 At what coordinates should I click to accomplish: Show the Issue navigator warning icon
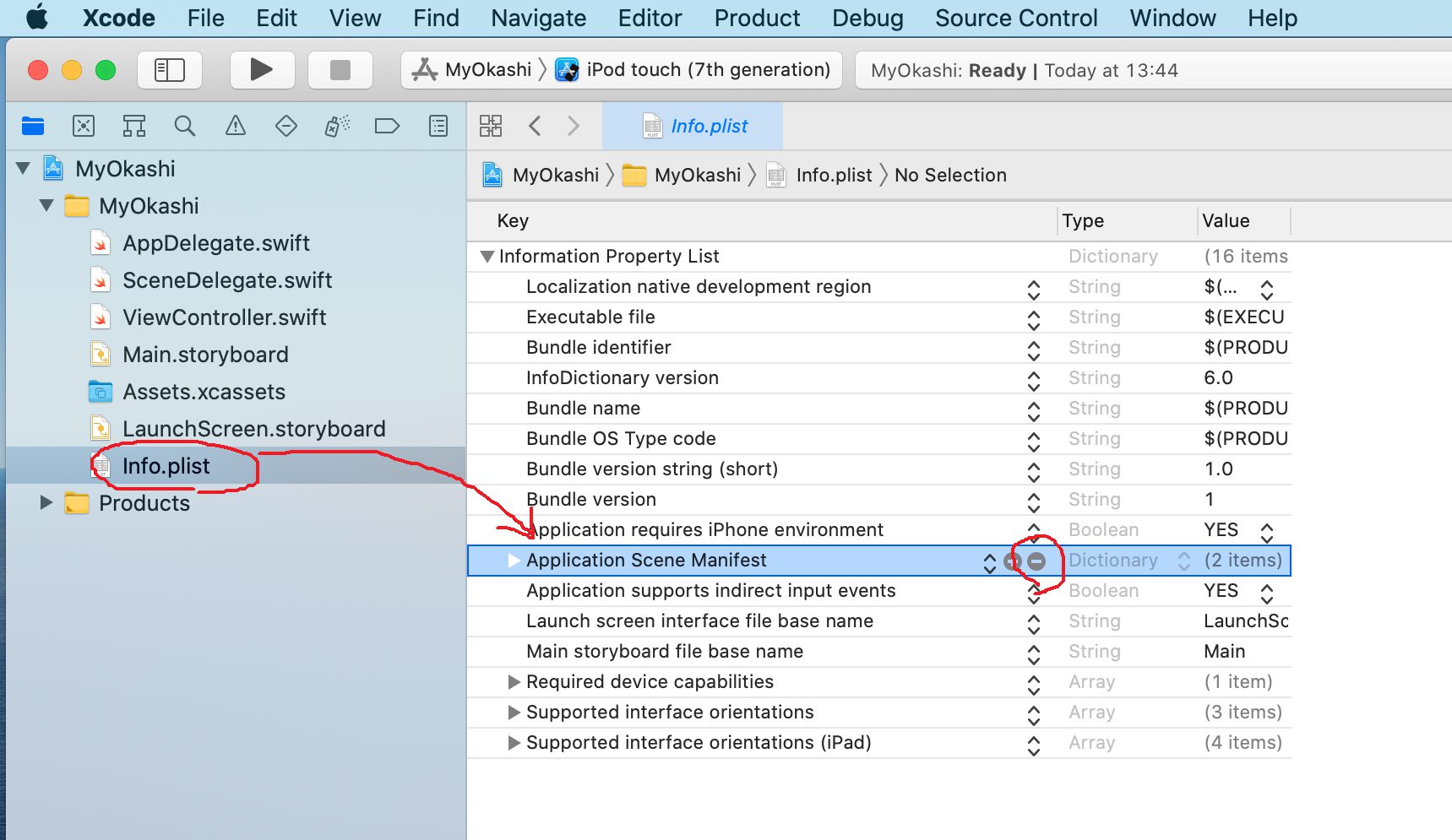click(x=236, y=126)
